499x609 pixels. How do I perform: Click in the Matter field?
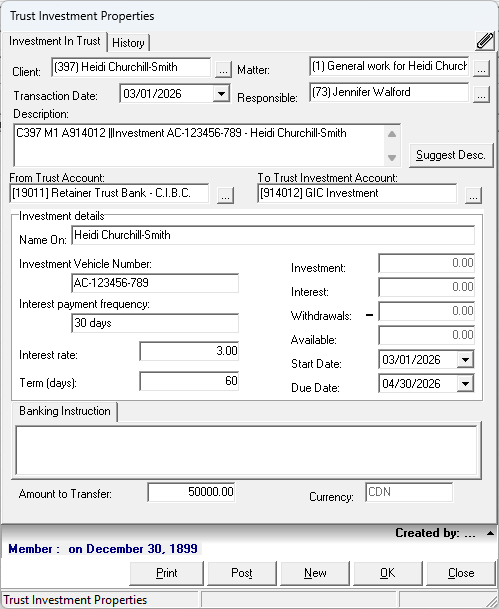coord(389,66)
